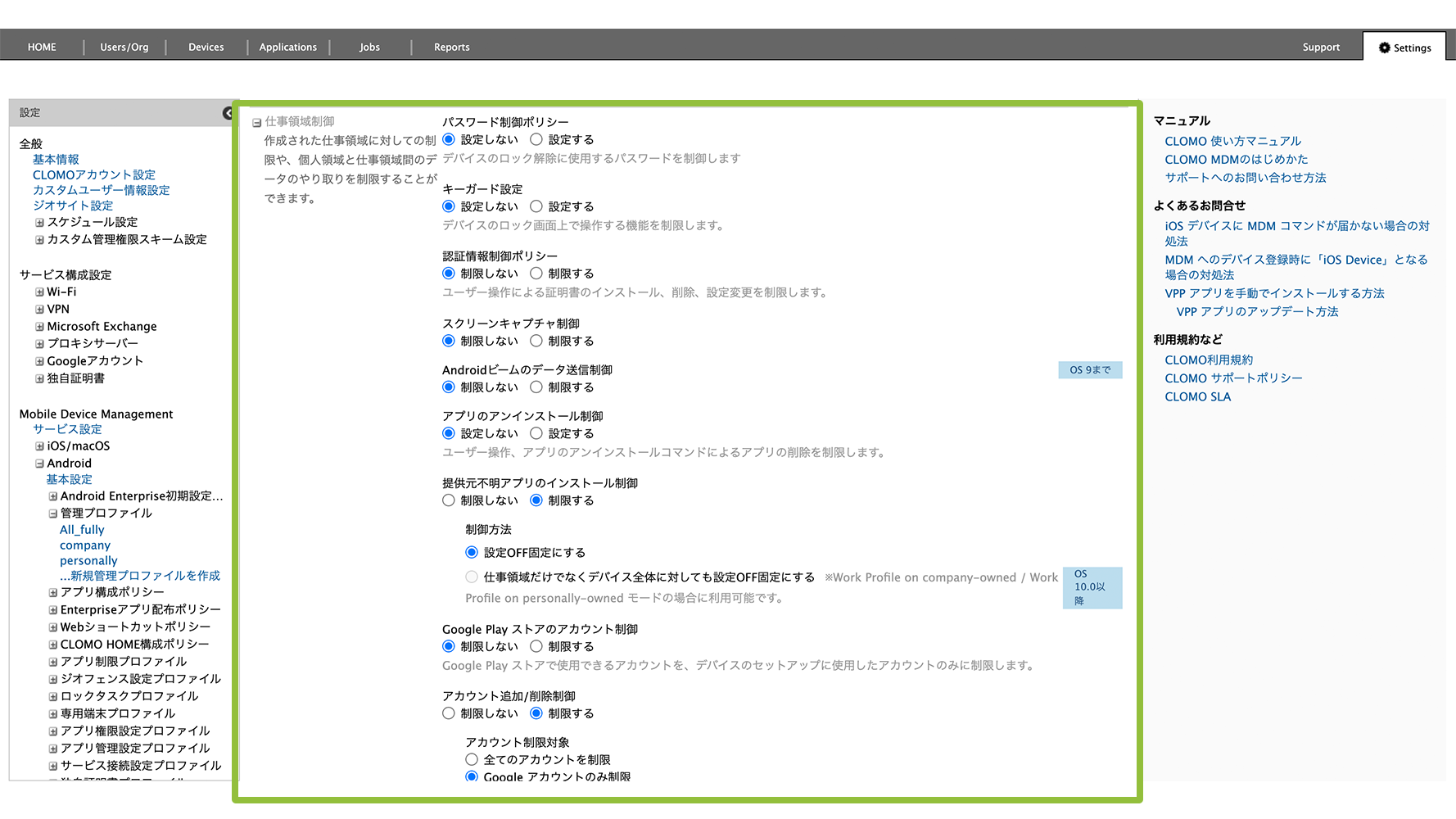This screenshot has width=1456, height=819.
Task: Select 制限する for スクリーンキャプチャ制御
Action: 536,341
